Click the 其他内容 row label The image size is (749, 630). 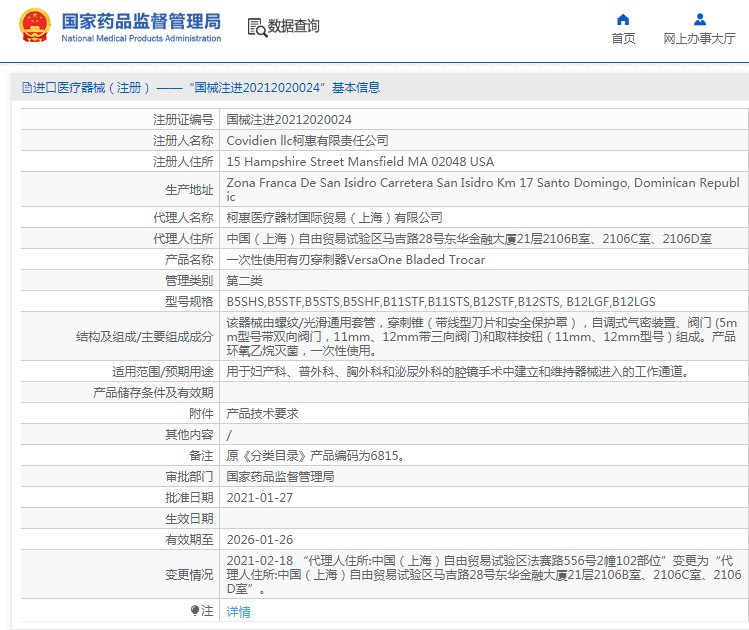pos(189,435)
